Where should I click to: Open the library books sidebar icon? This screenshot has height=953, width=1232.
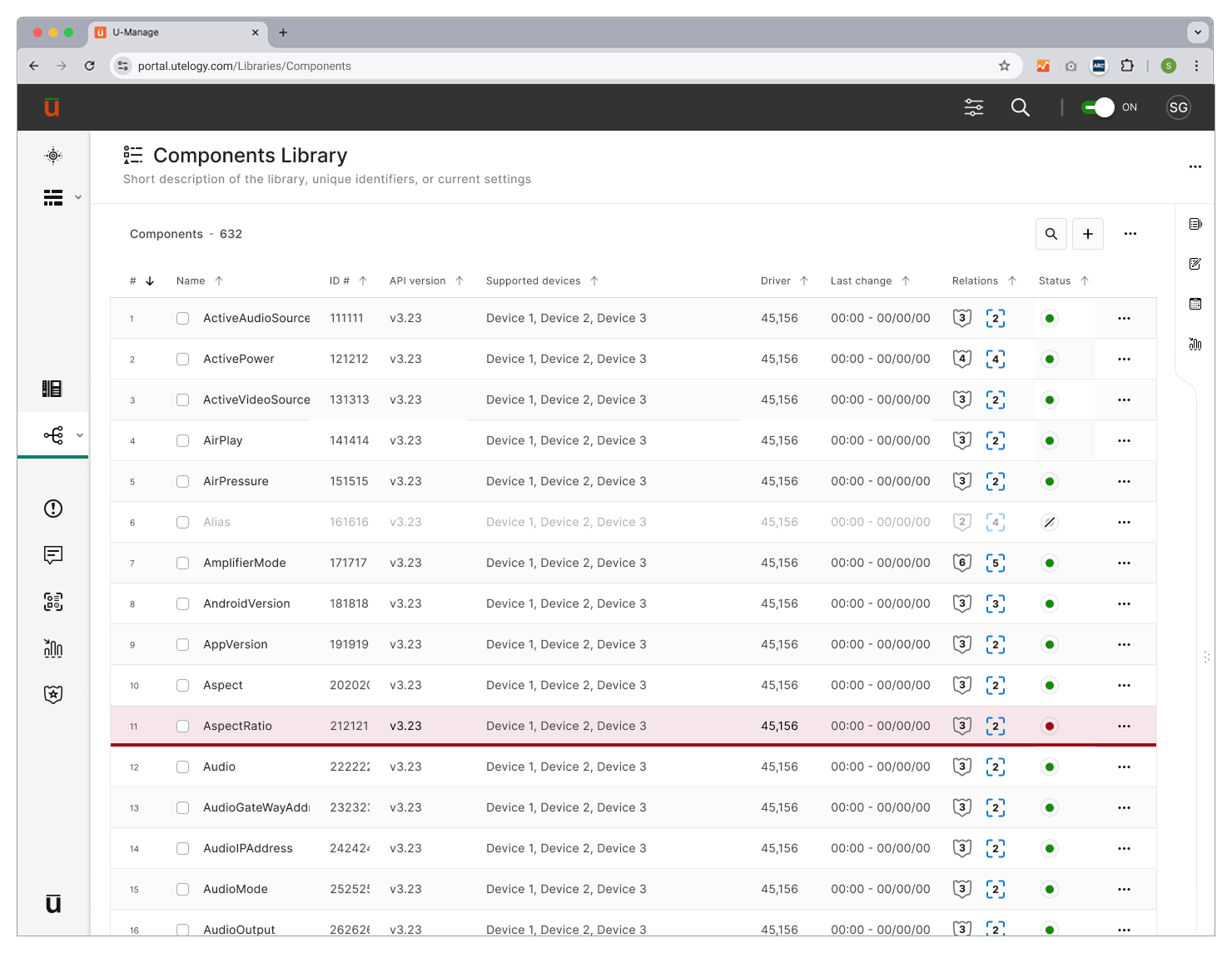tap(52, 389)
